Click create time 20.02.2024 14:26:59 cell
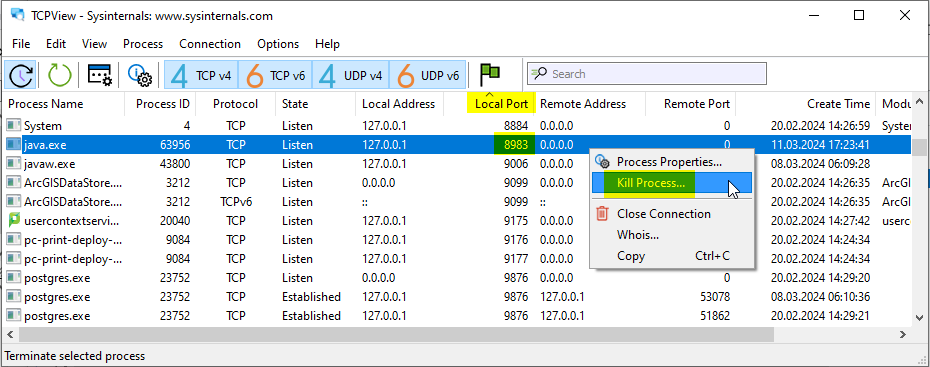The height and width of the screenshot is (367, 930). coord(820,126)
